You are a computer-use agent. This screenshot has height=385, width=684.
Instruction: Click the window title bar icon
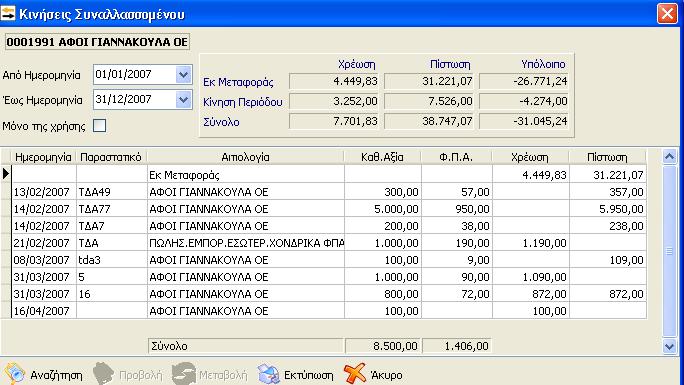click(x=8, y=13)
